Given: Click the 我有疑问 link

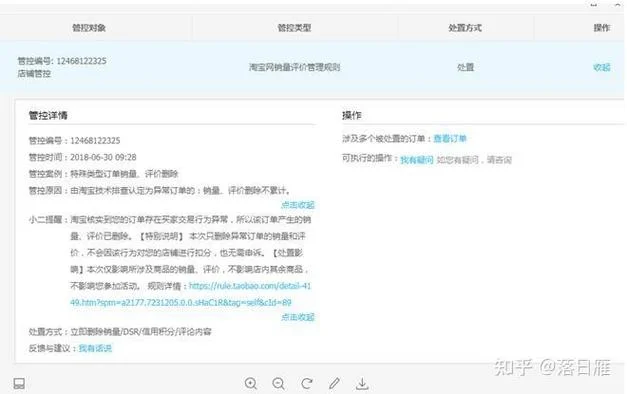Looking at the screenshot, I should tap(417, 160).
